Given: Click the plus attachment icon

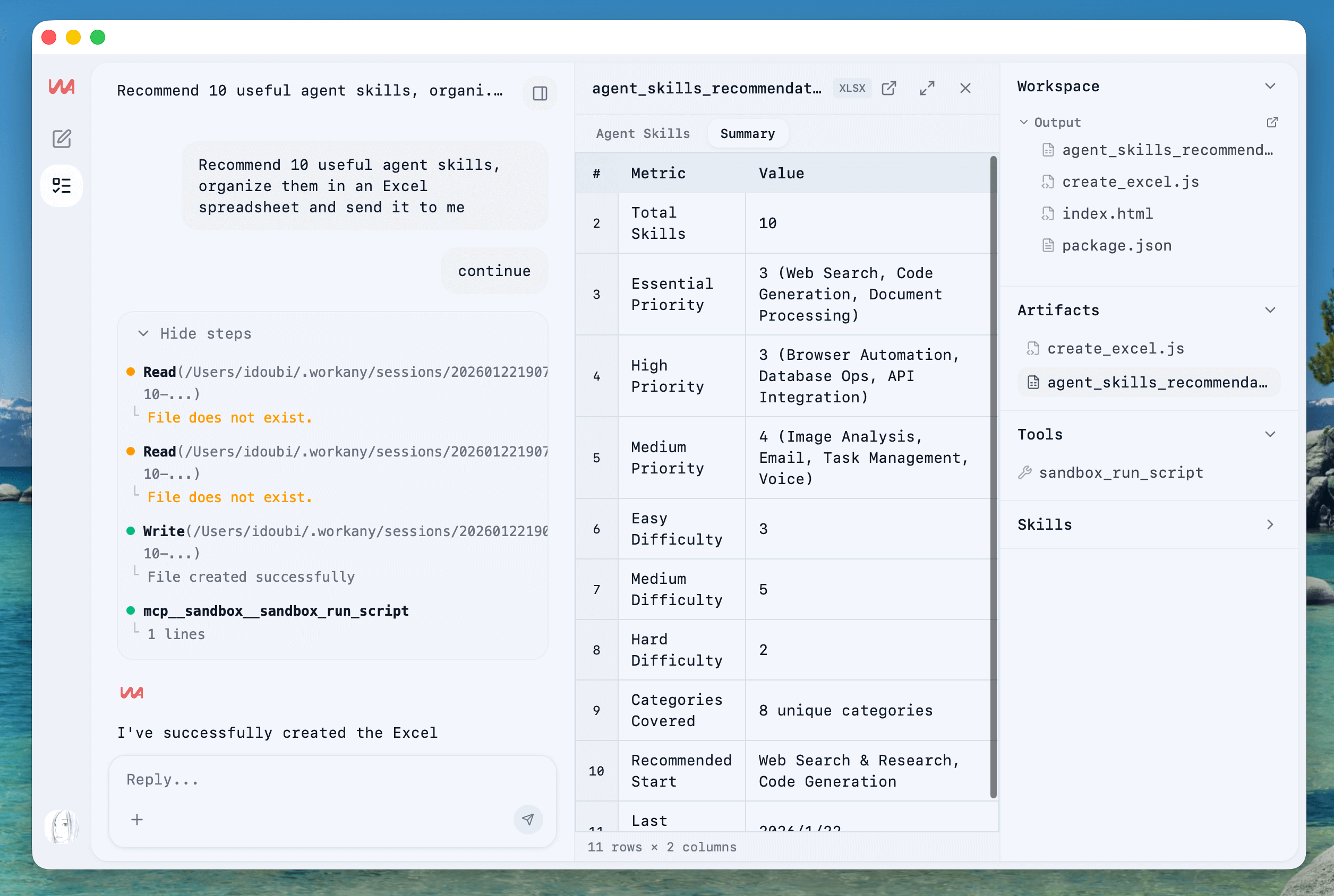Looking at the screenshot, I should pos(137,820).
